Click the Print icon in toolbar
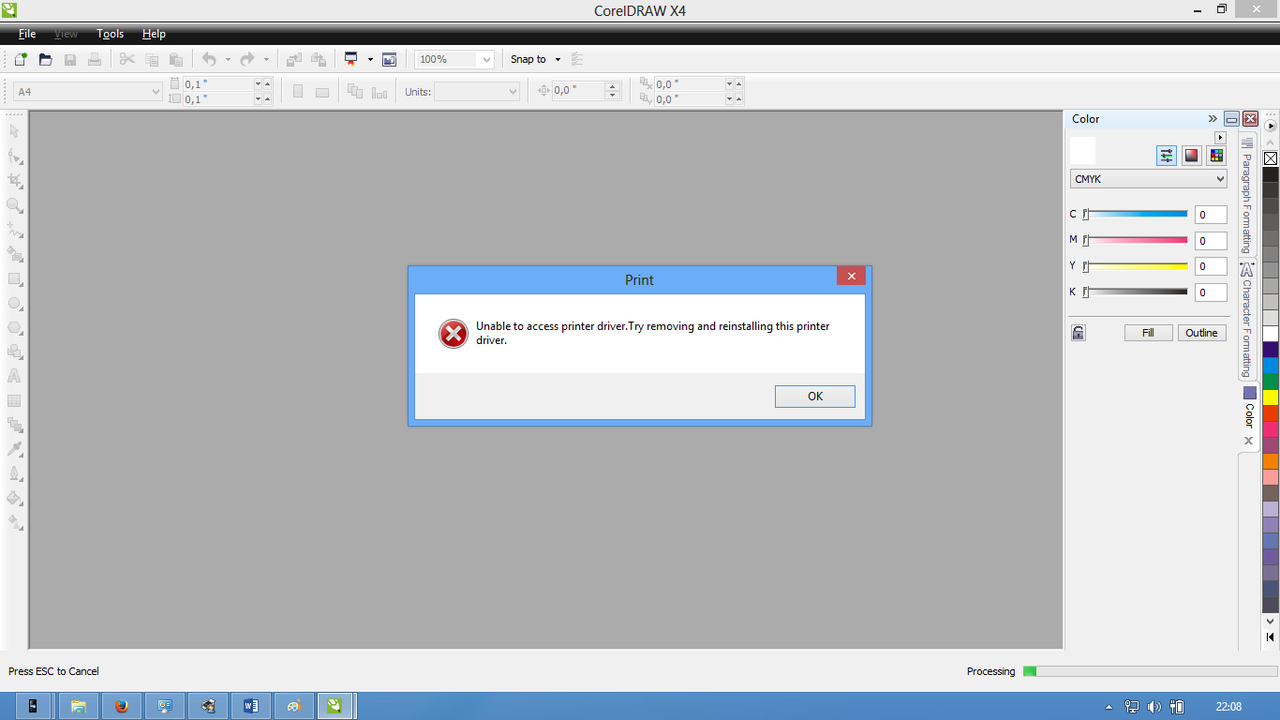This screenshot has height=720, width=1280. 94,60
